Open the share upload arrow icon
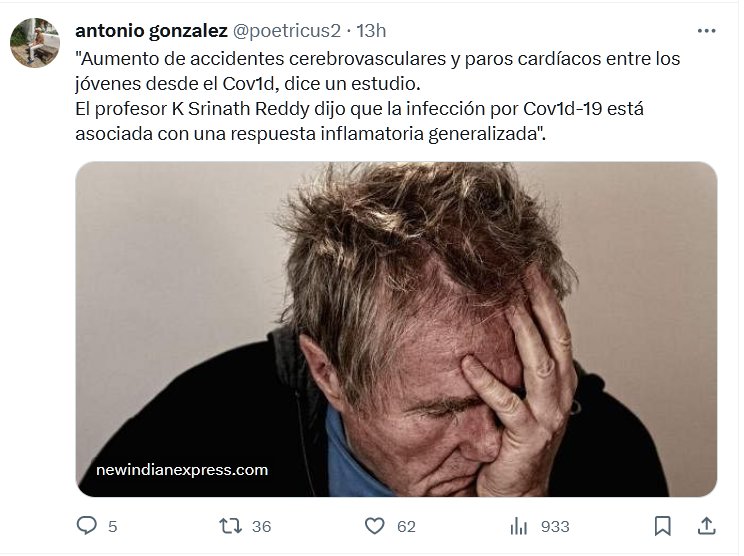Viewport: 744px width, 556px height. pos(707,526)
